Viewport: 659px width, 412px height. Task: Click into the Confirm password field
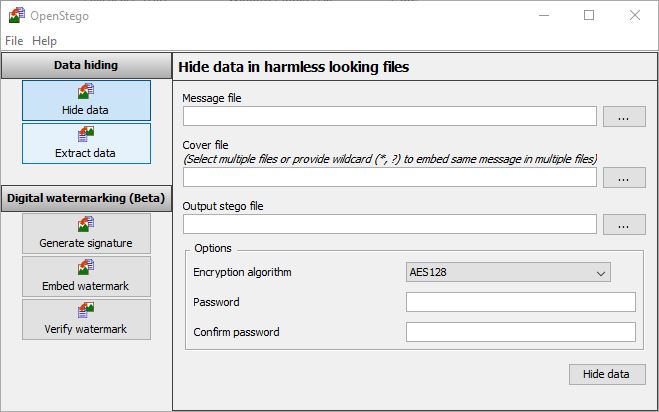point(521,332)
